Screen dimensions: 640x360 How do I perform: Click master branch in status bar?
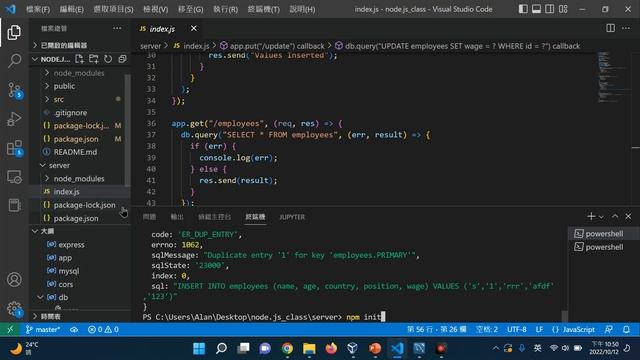(x=43, y=329)
